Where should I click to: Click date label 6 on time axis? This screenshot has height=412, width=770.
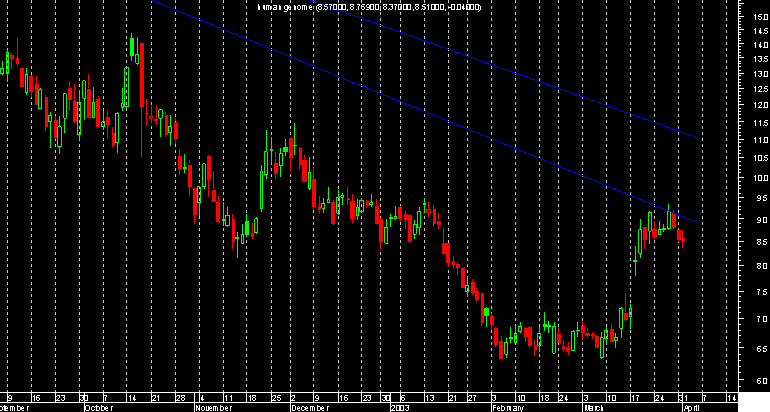(x=402, y=398)
